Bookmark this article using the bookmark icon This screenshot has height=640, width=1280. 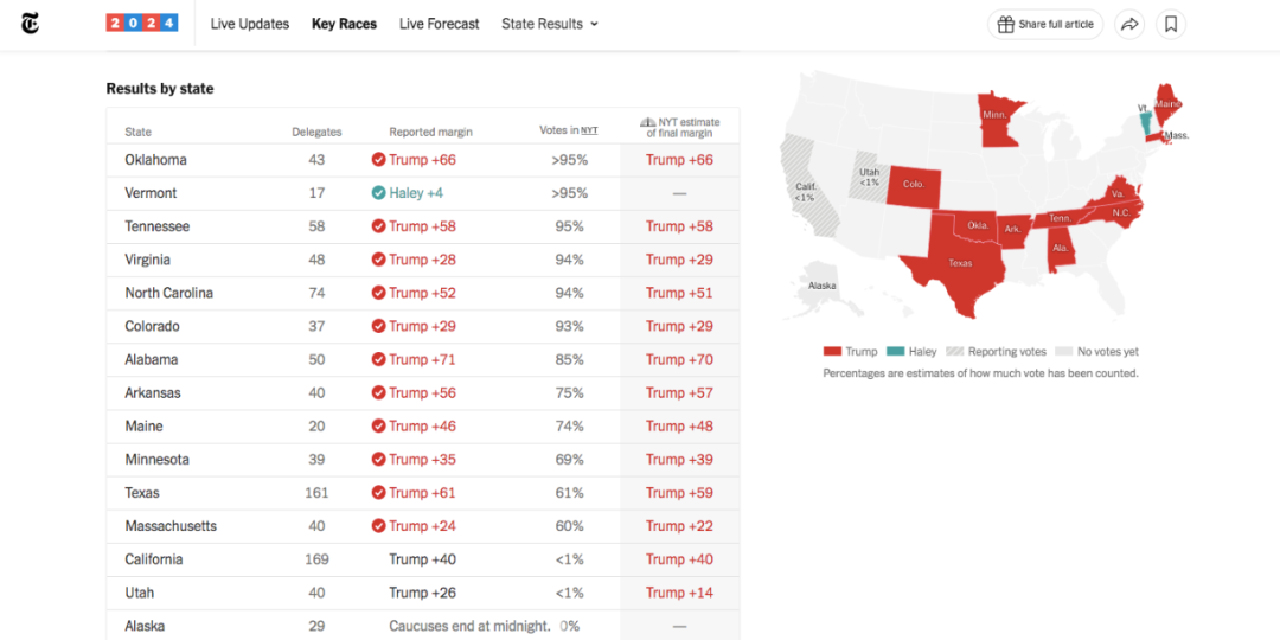point(1171,24)
